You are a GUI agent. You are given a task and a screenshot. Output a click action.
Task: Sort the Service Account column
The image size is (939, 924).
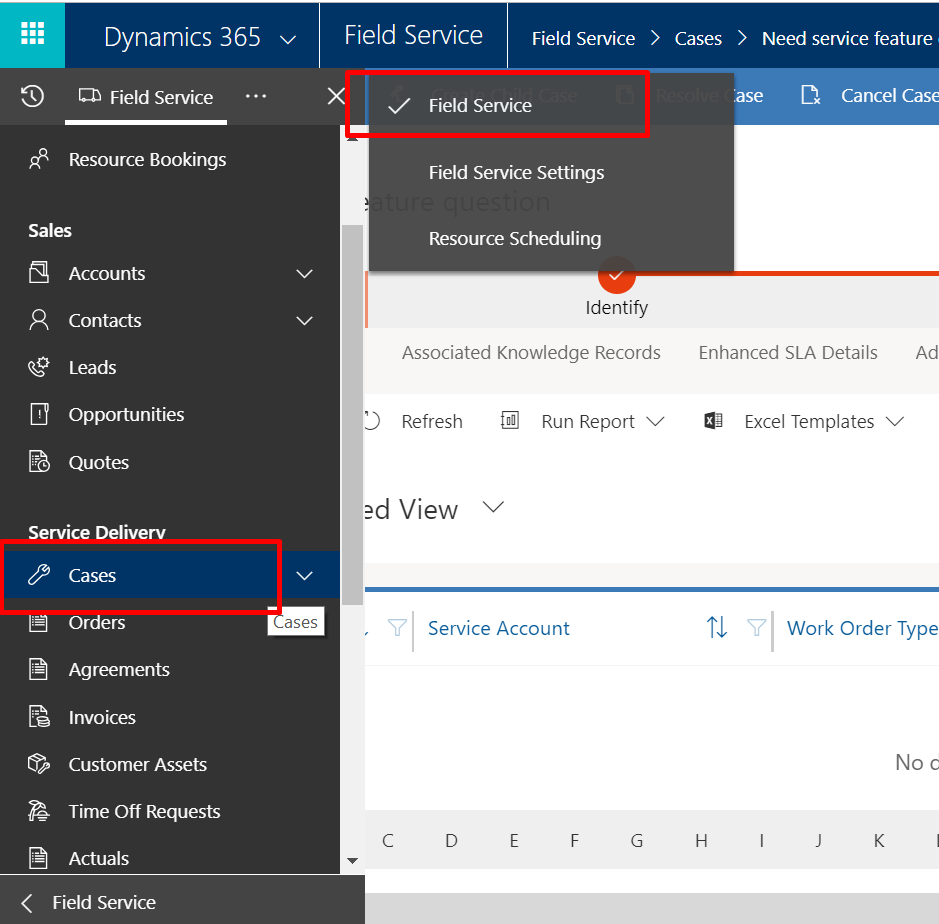(716, 628)
